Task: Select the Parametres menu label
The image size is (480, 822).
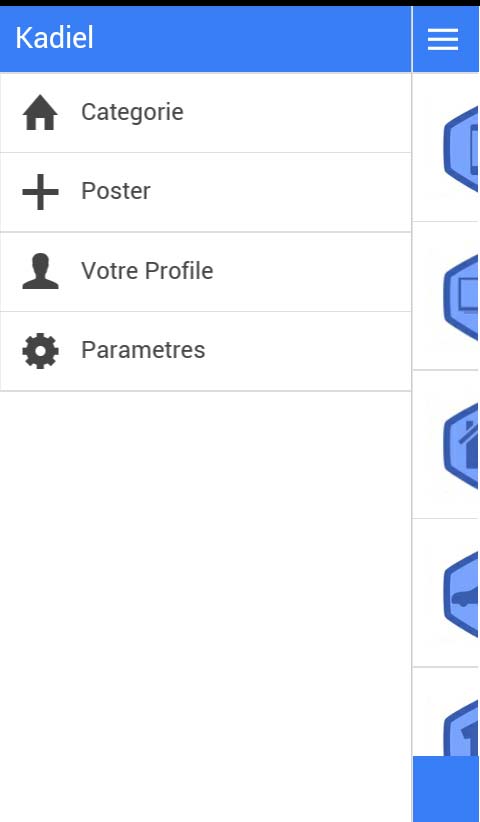Action: point(143,350)
